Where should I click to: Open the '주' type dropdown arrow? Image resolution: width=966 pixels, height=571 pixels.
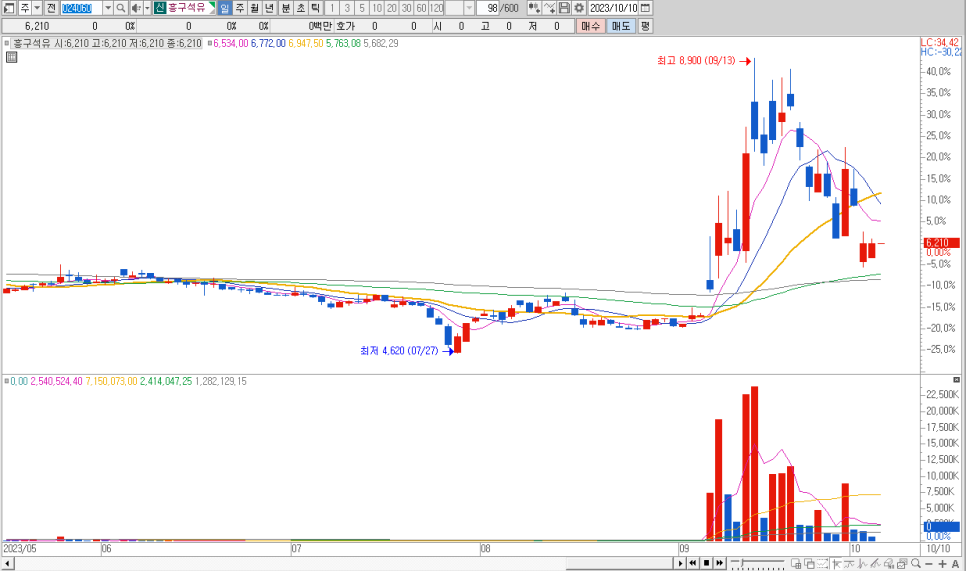(37, 8)
